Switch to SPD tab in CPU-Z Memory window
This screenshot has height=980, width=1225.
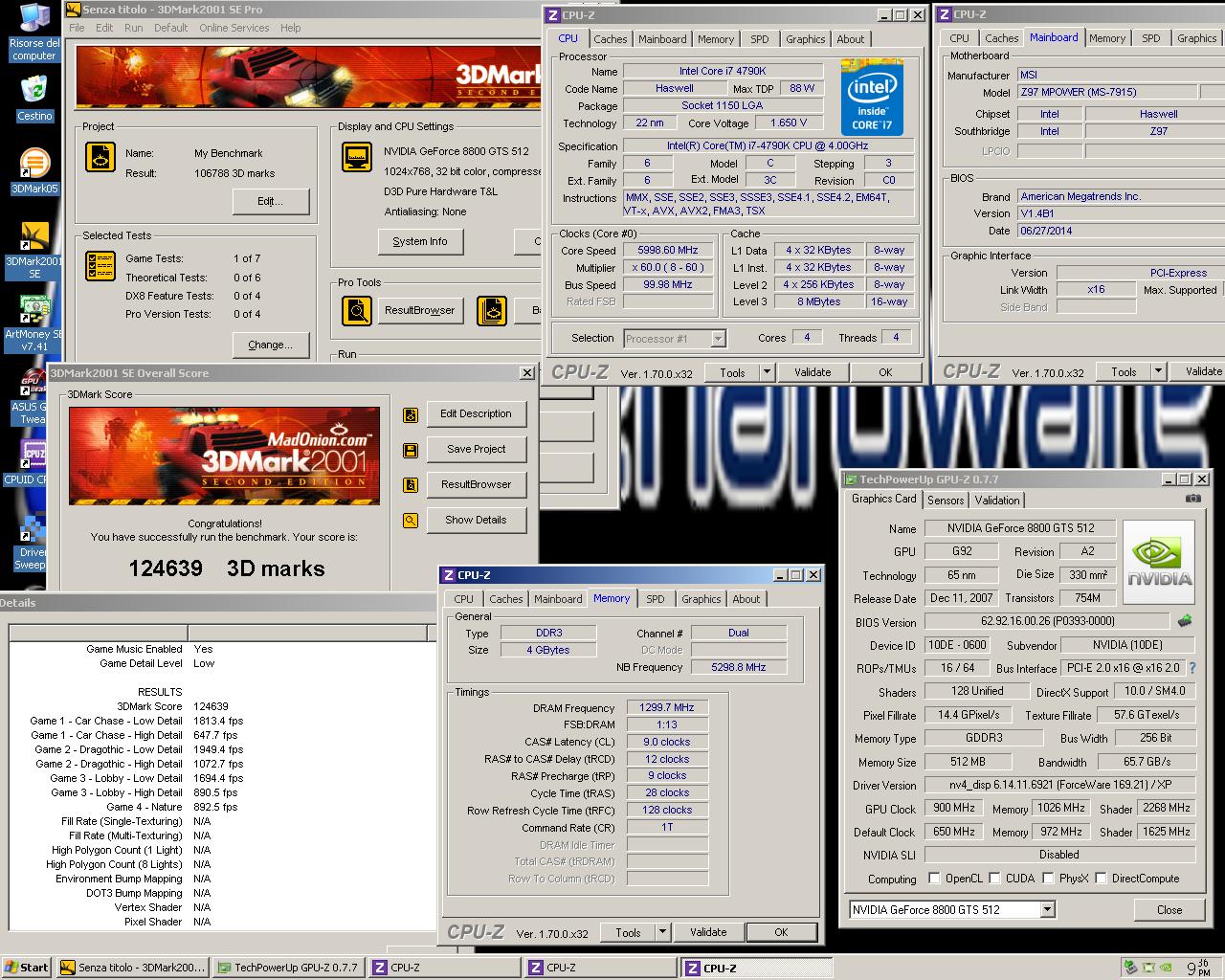(655, 599)
